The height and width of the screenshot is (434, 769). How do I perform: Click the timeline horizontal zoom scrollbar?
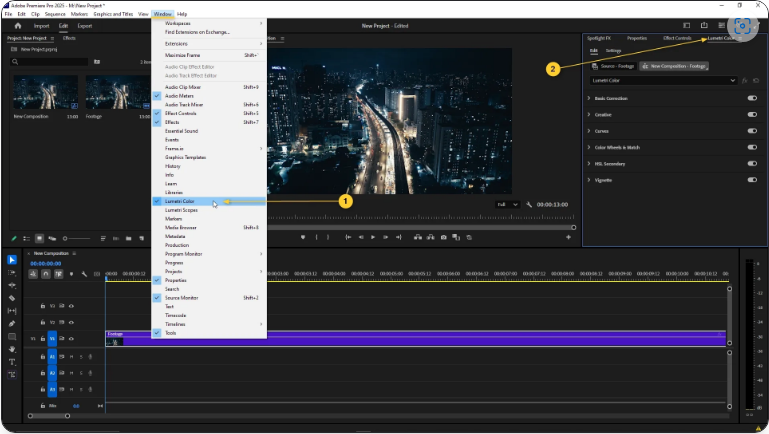point(49,416)
